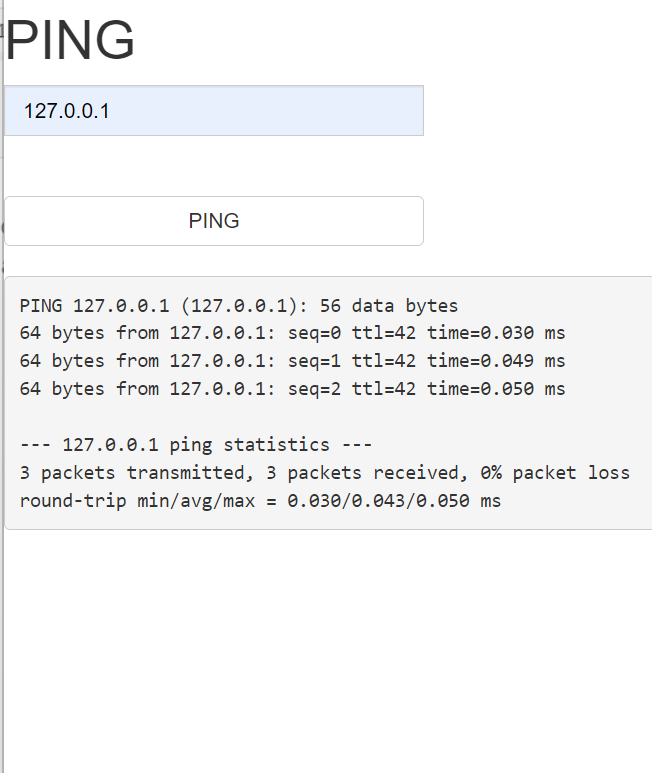Click the 'time=0.050 ms' value
Screen dimensions: 652x773
(496, 389)
